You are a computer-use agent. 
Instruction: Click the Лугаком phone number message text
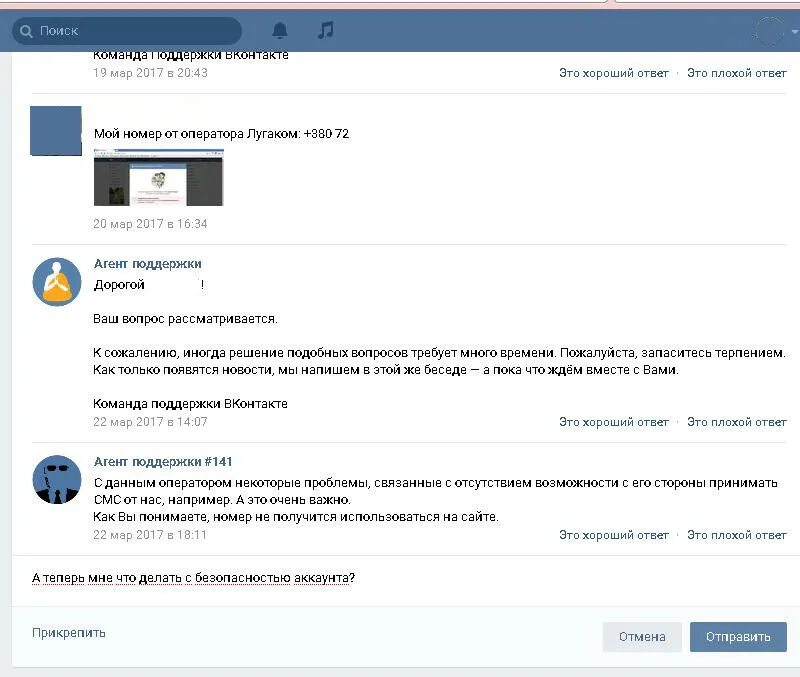(221, 134)
